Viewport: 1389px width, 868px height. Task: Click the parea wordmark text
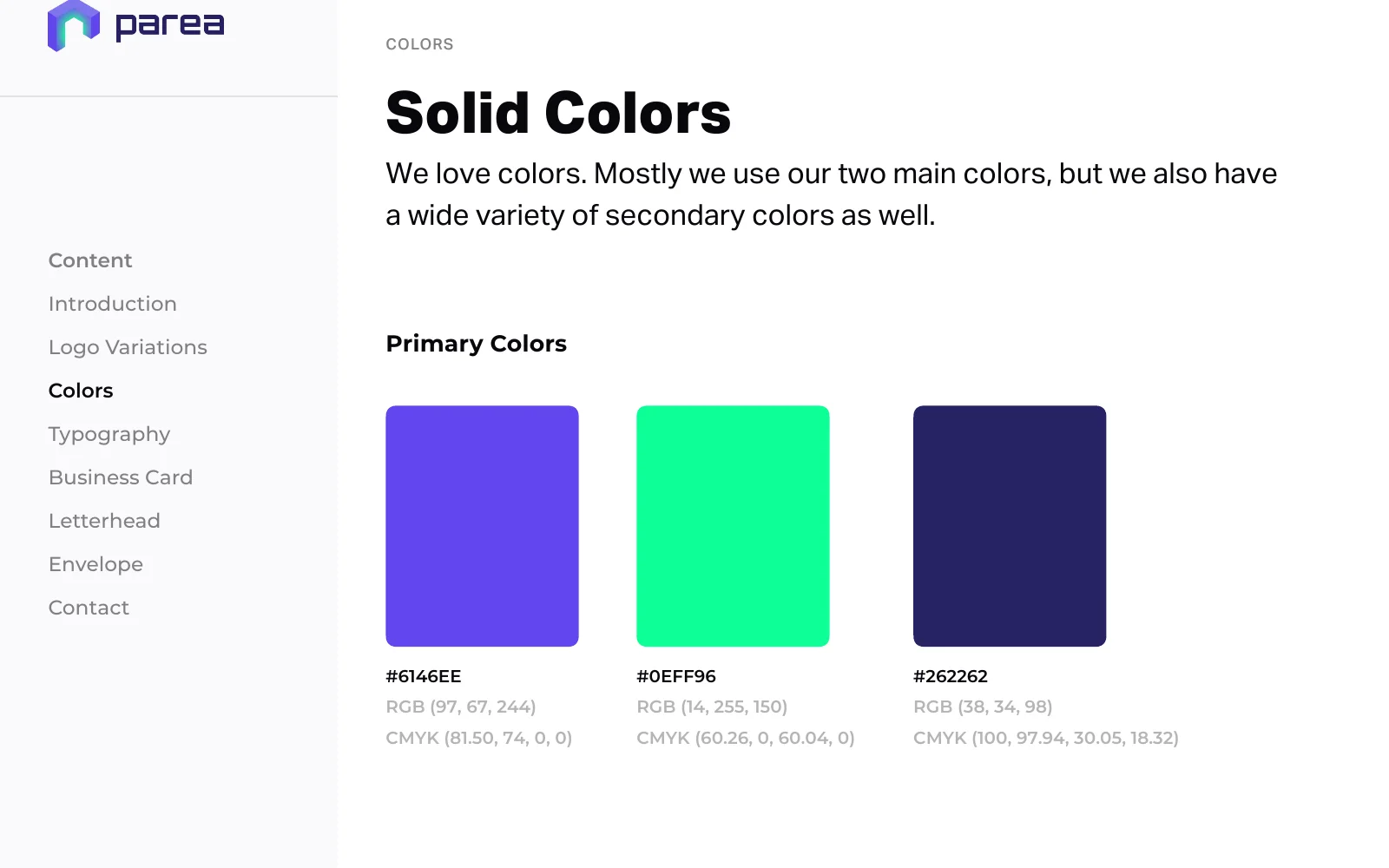pyautogui.click(x=170, y=26)
